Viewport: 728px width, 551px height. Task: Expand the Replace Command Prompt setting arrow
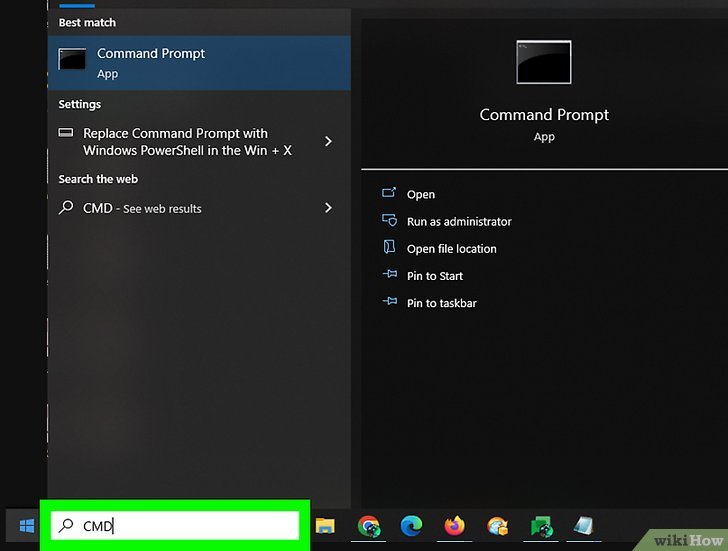[328, 141]
